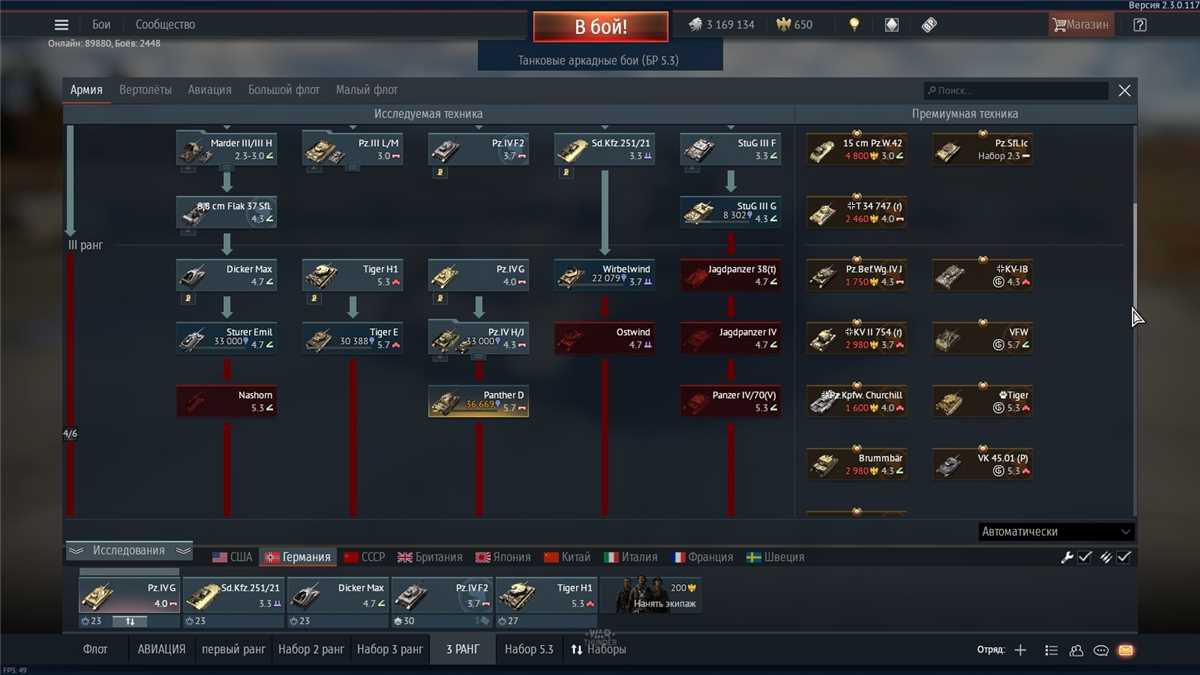Image resolution: width=1200 pixels, height=675 pixels.
Task: Switch to the Вертолёты tab
Action: click(x=146, y=90)
